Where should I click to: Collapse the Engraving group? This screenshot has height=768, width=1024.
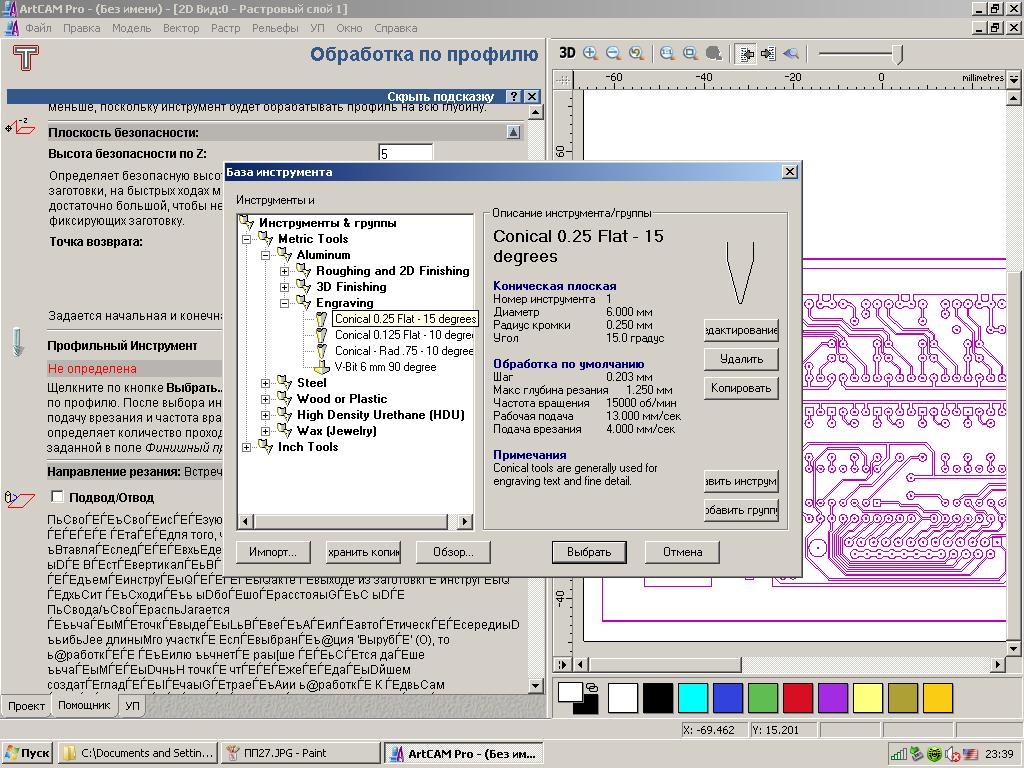tap(284, 303)
